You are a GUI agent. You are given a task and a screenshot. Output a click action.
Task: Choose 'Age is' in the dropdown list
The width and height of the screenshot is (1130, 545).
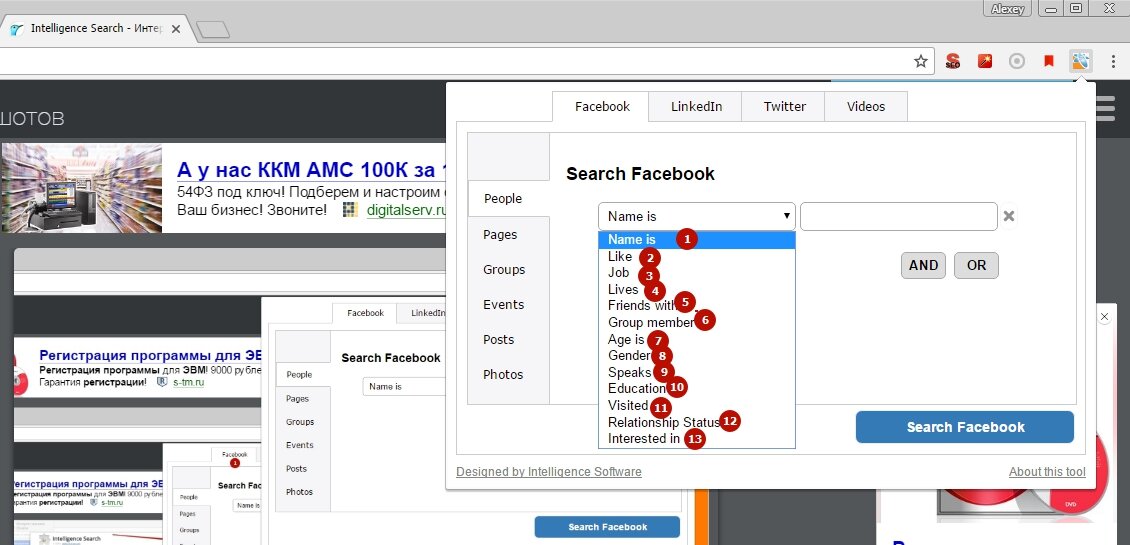(696, 340)
